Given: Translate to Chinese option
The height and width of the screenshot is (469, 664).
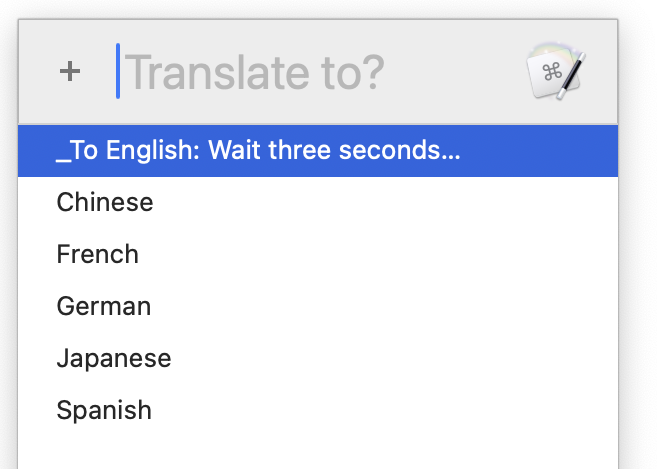Looking at the screenshot, I should click(x=105, y=202).
